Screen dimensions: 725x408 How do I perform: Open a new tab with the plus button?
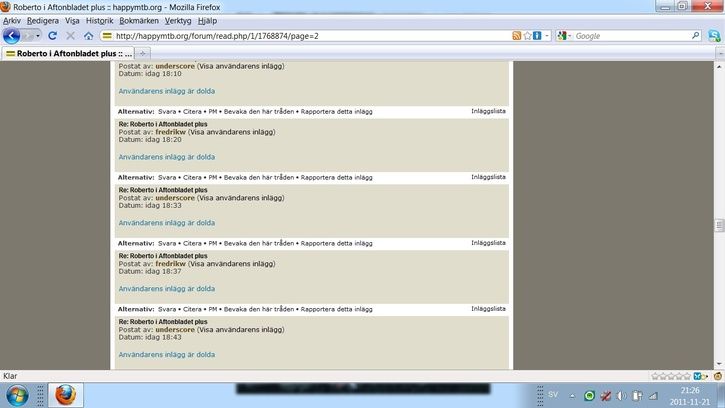pyautogui.click(x=142, y=53)
